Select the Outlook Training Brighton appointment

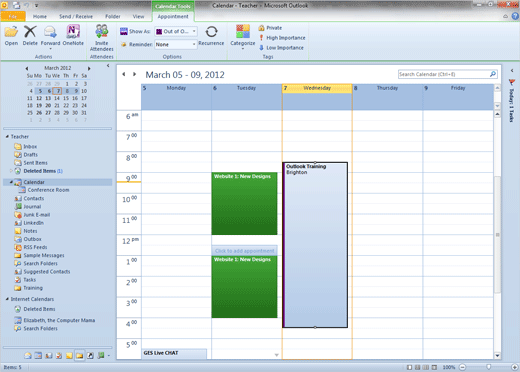pos(315,245)
